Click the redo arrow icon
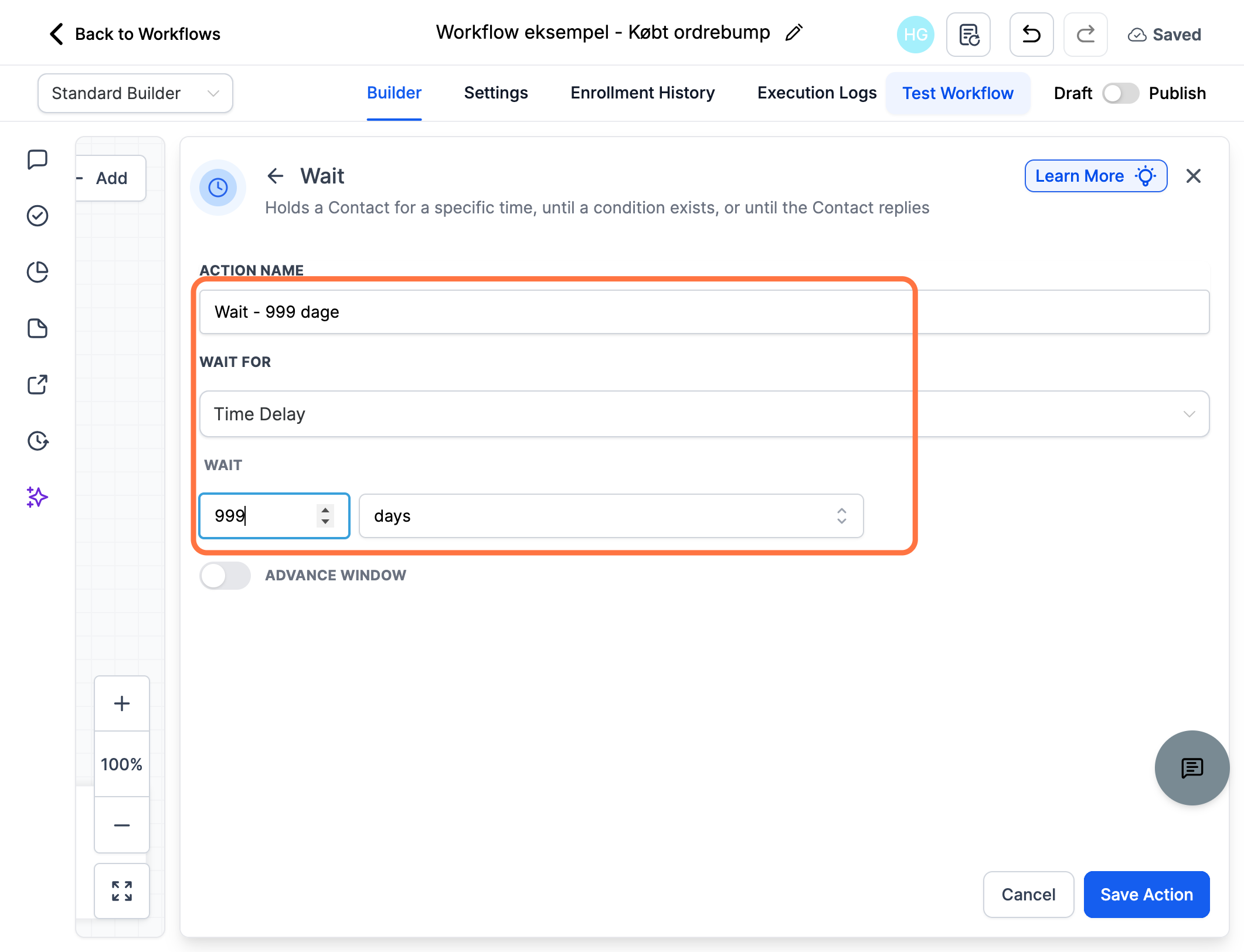Screen dimensions: 1244x952 [x=1085, y=35]
